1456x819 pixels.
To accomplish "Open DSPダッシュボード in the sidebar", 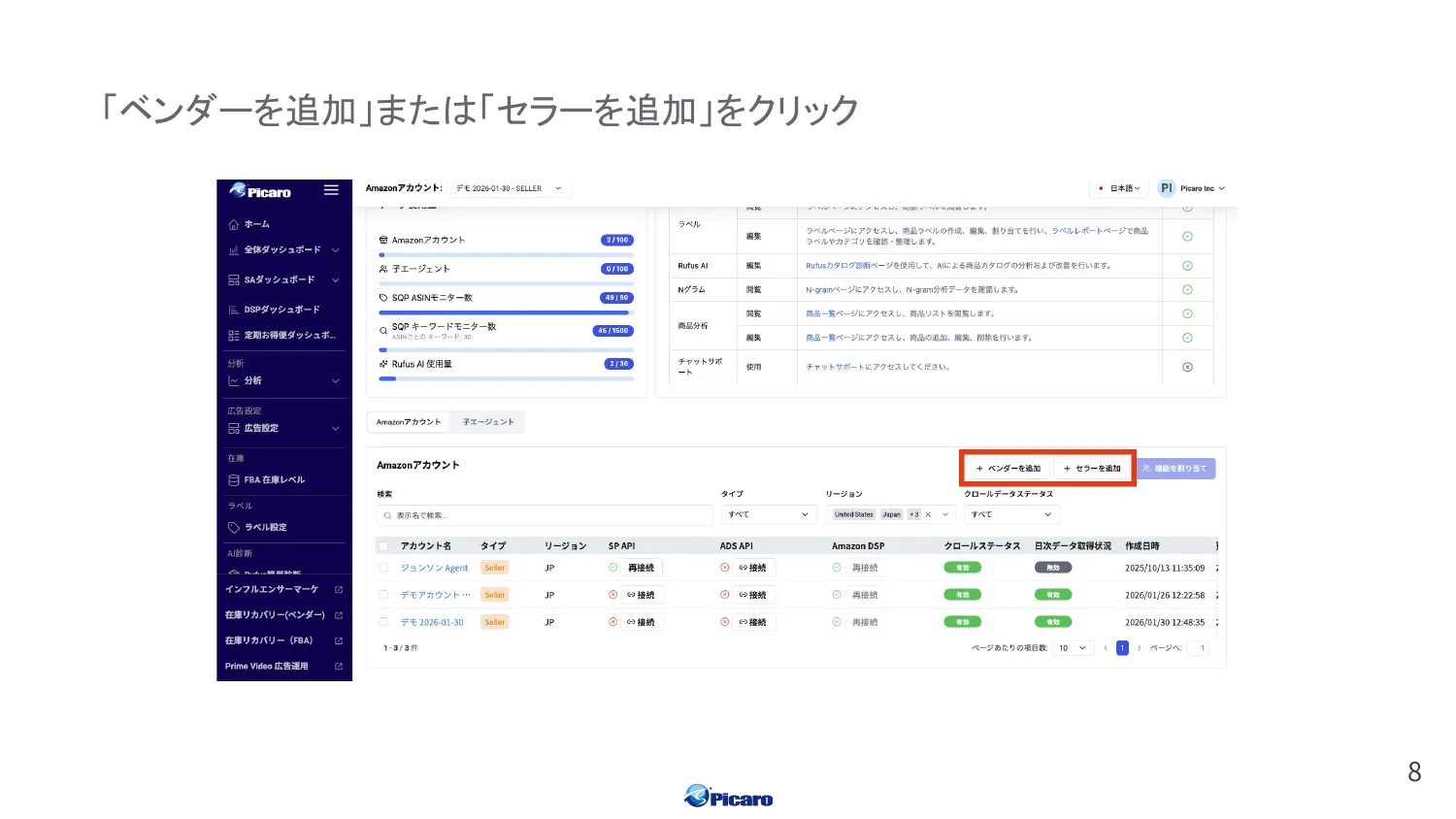I will (x=281, y=310).
